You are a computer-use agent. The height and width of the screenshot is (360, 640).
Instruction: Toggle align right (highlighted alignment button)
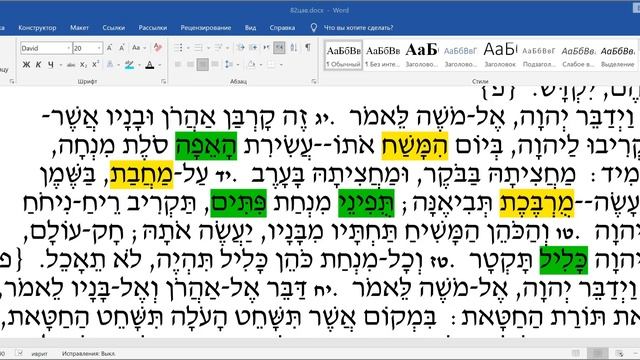tap(202, 64)
